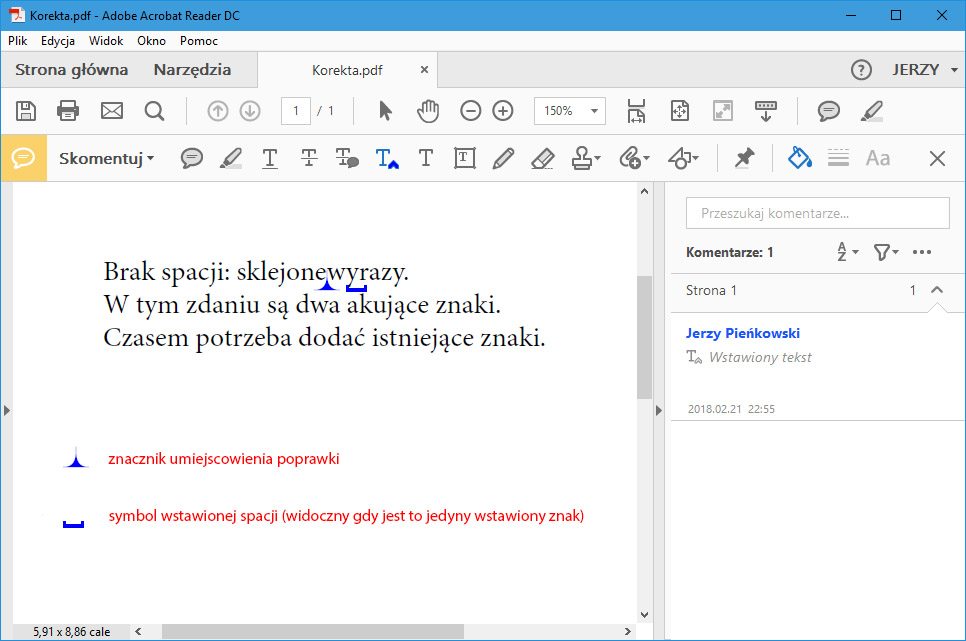Open the Edycja menu

coord(57,41)
